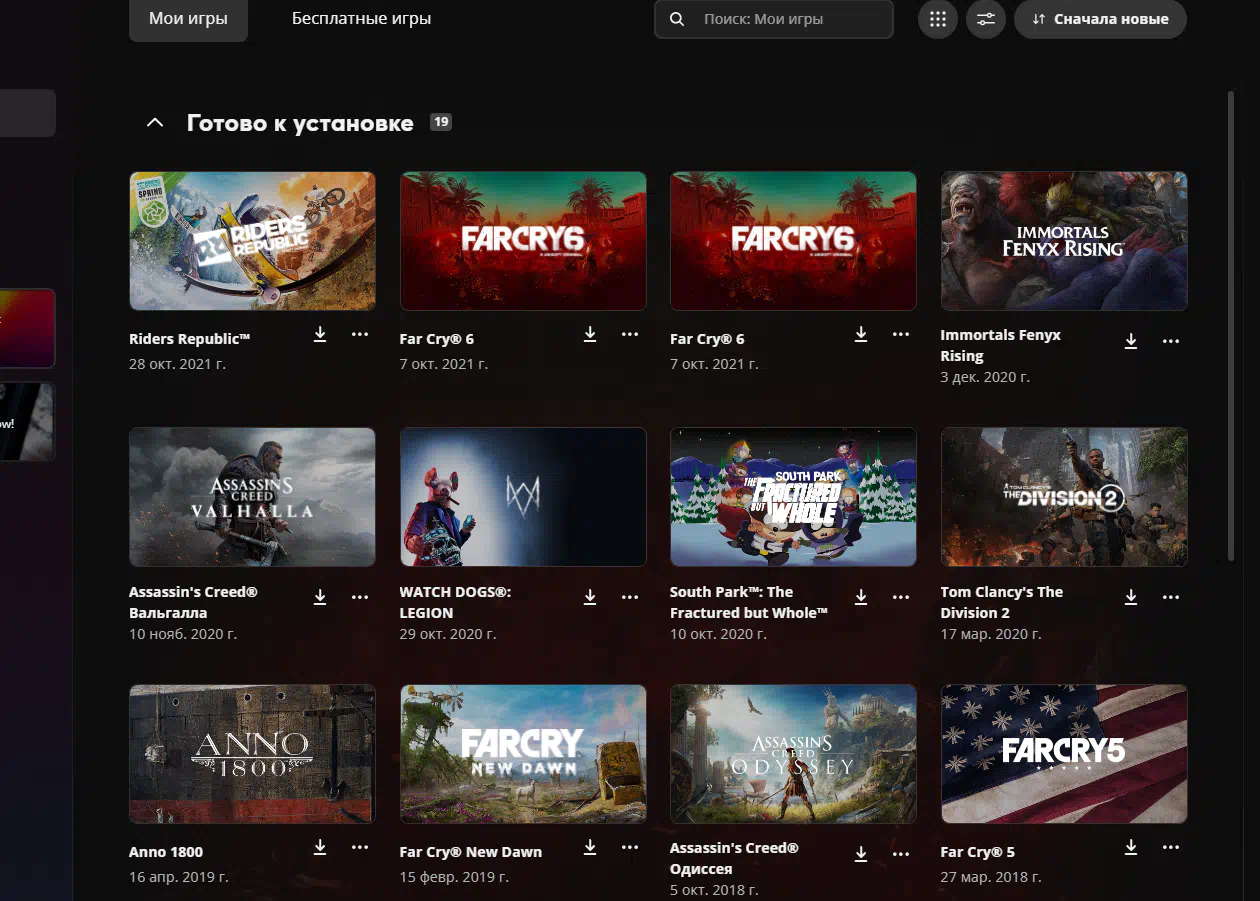Download Assassin's Creed Вальгалла

pos(320,597)
